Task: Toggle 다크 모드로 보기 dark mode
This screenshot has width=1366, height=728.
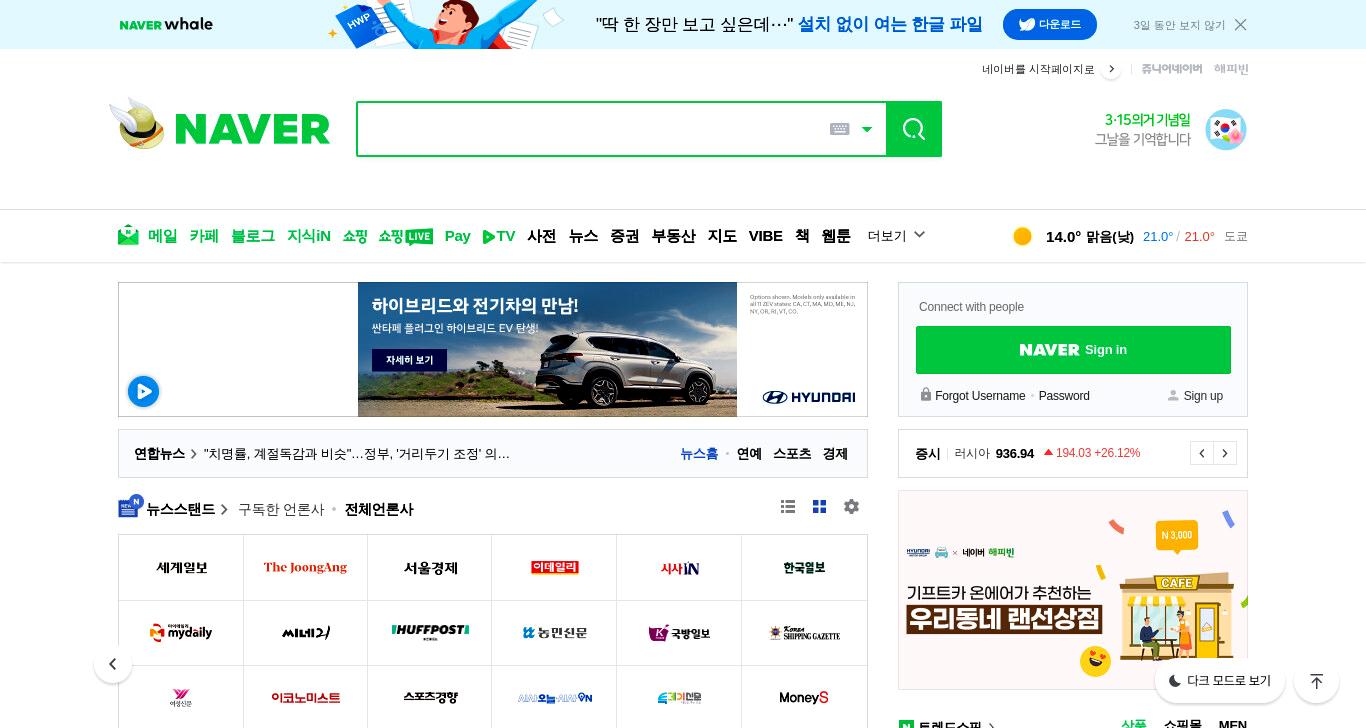Action: 1220,681
